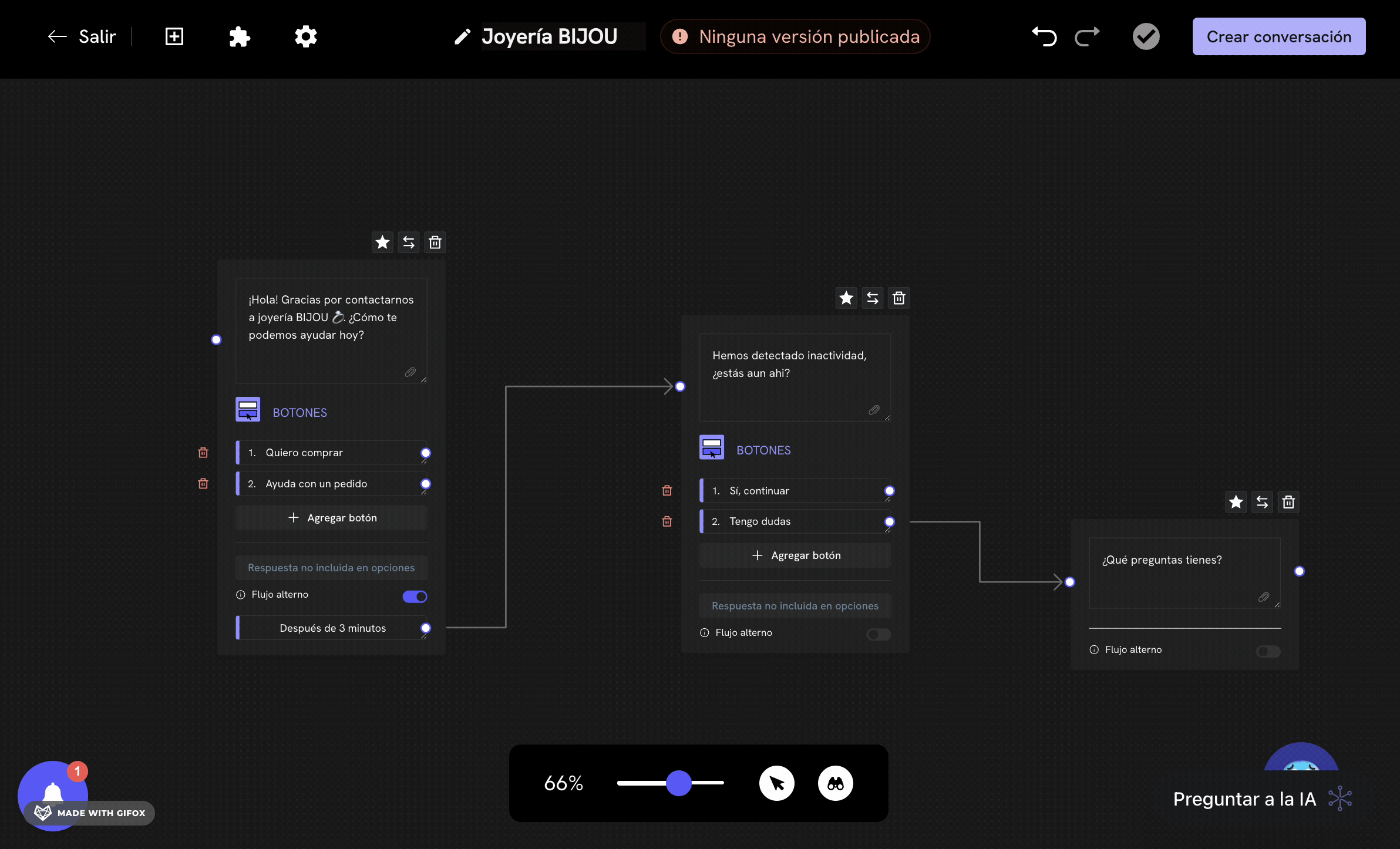Delete the 'Hemos detectado inactividad' block with trash icon
Screen dimensions: 1400x849
(x=898, y=298)
